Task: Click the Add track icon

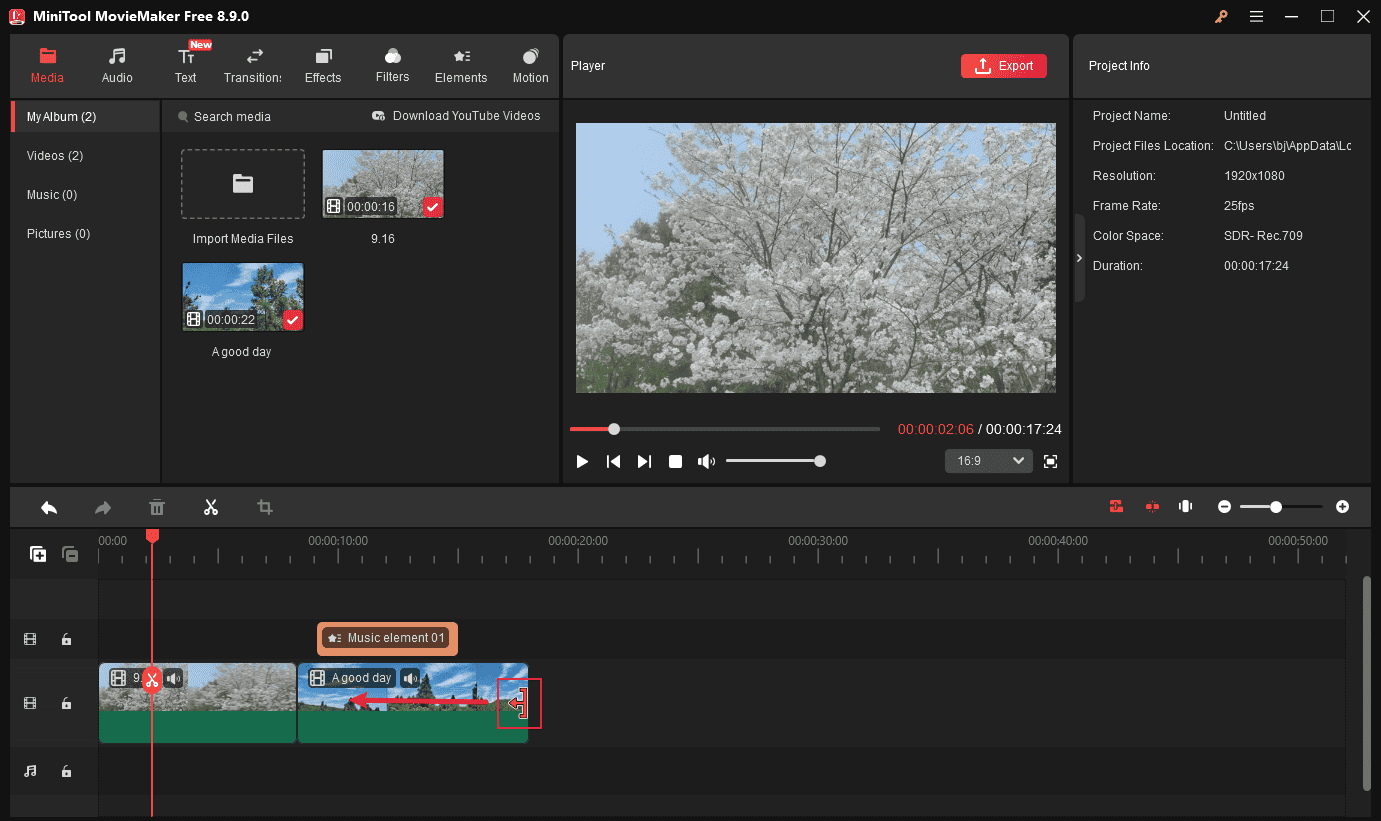Action: pos(38,554)
